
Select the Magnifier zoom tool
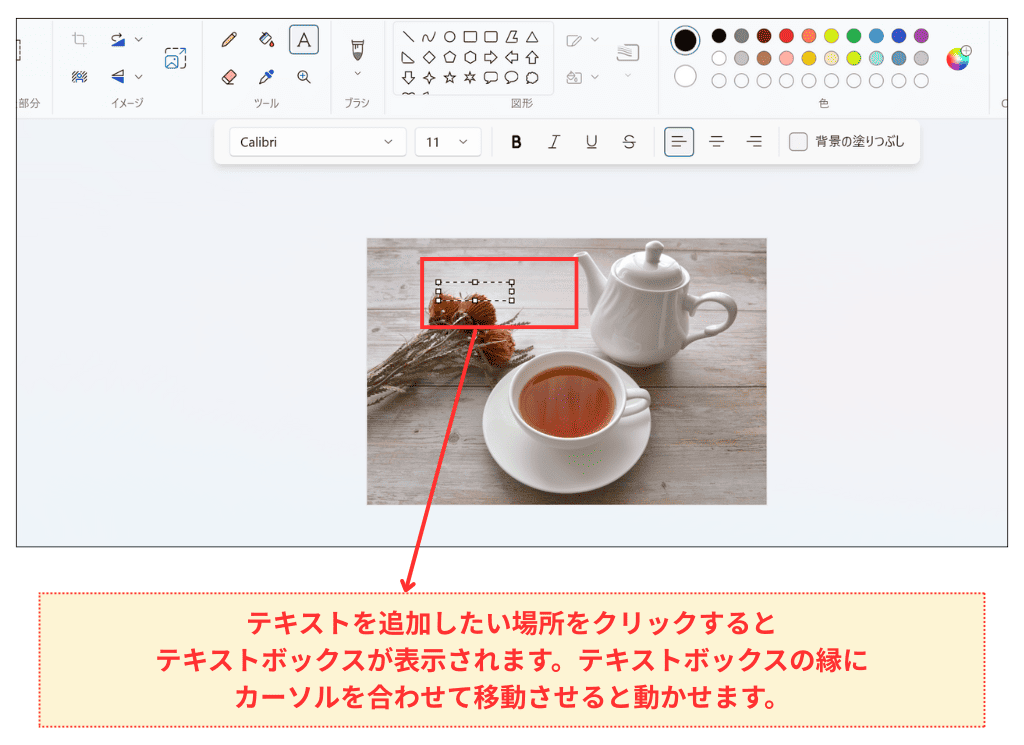(x=304, y=76)
